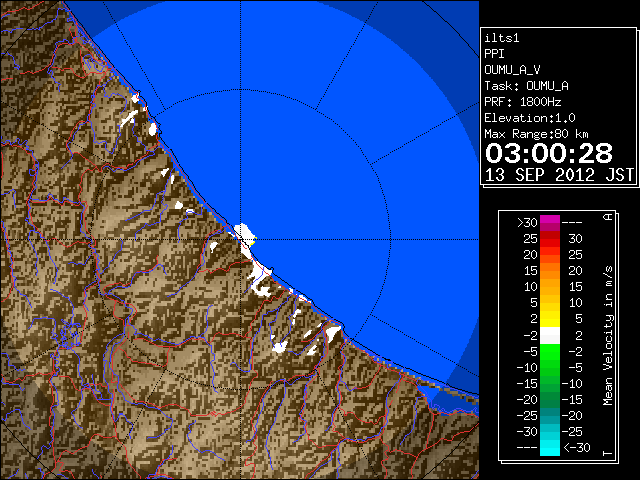Click the '13 SEP 2012 JST' date

click(560, 175)
